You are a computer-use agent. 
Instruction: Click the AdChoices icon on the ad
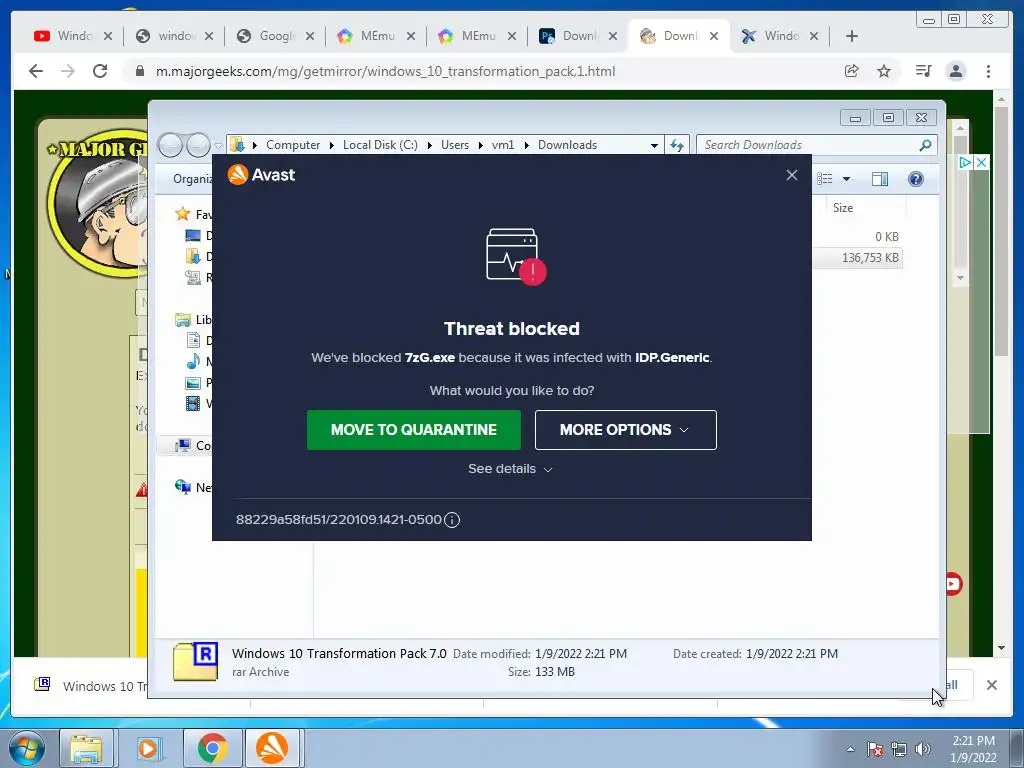click(965, 163)
